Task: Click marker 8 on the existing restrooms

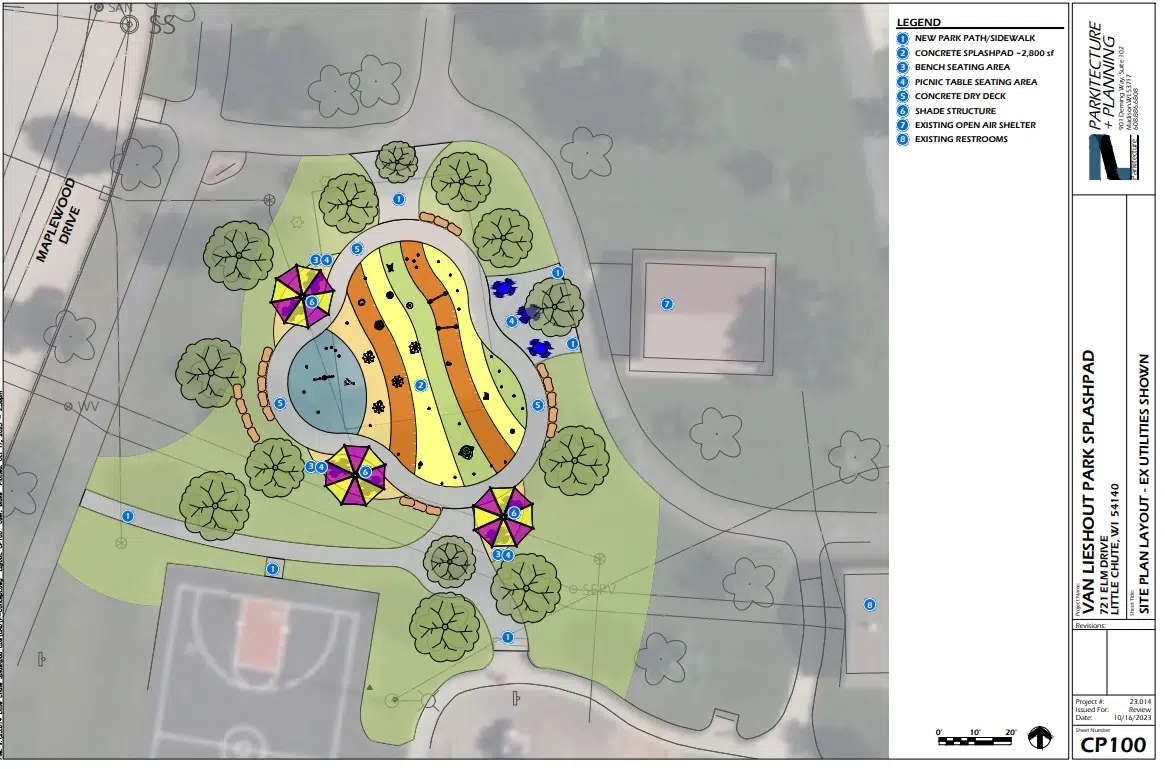Action: coord(869,604)
